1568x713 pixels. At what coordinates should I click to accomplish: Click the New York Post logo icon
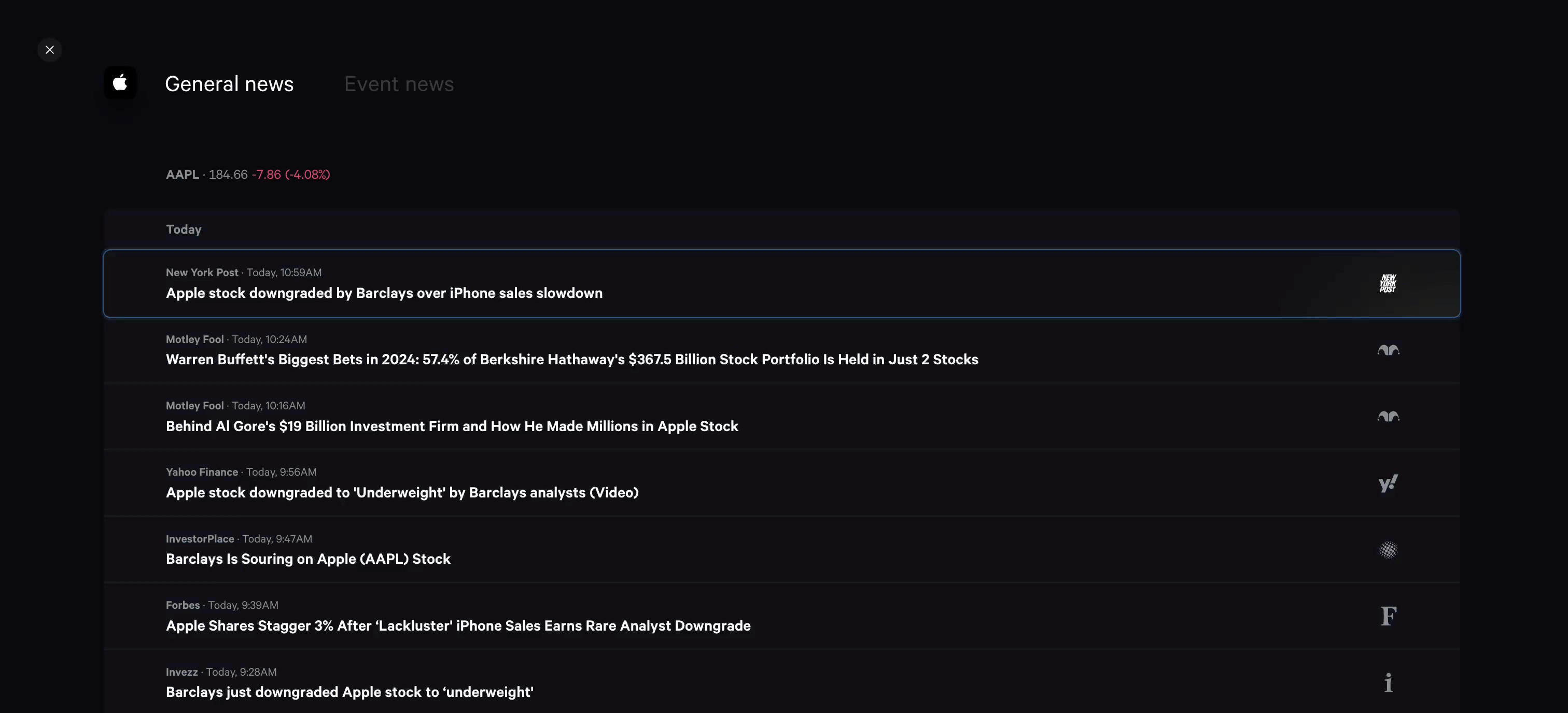[x=1388, y=283]
